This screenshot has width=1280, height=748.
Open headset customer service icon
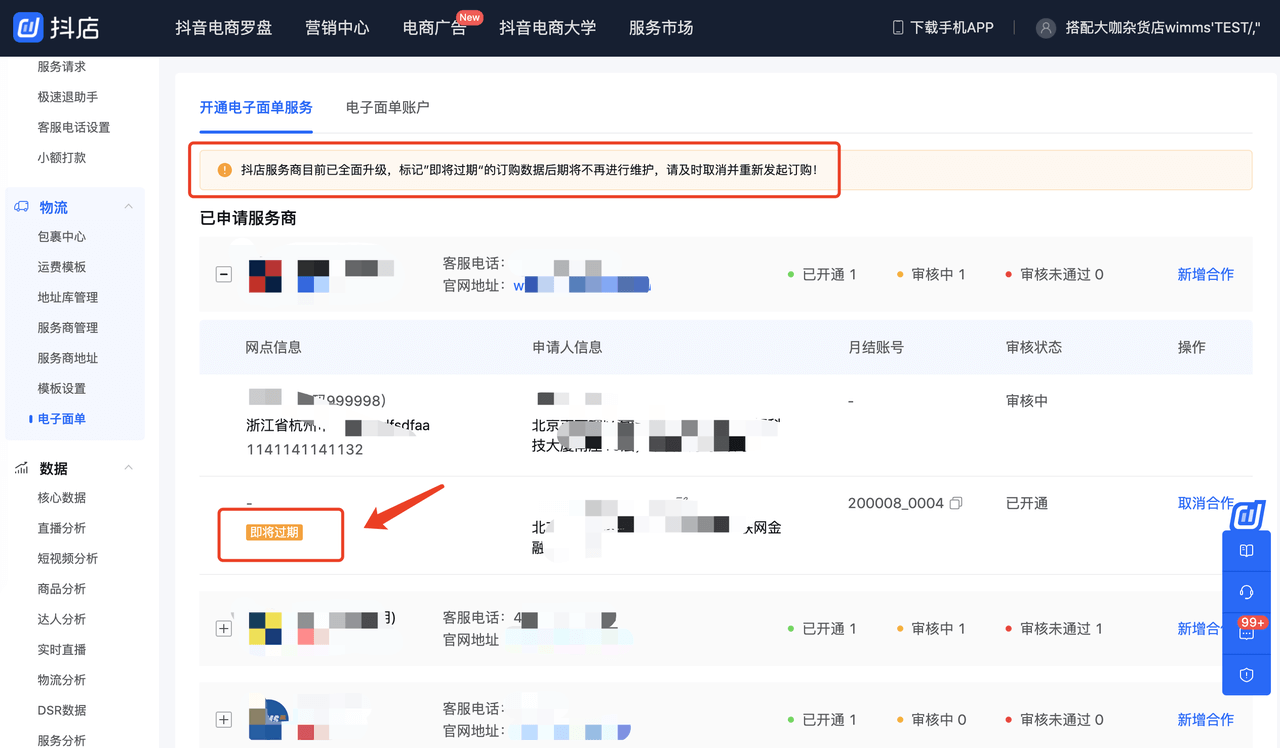(x=1246, y=592)
